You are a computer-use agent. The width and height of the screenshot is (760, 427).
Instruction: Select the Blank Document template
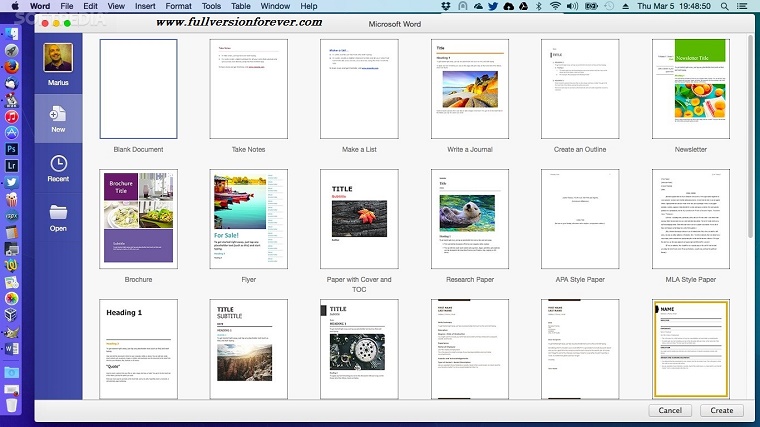tap(138, 89)
